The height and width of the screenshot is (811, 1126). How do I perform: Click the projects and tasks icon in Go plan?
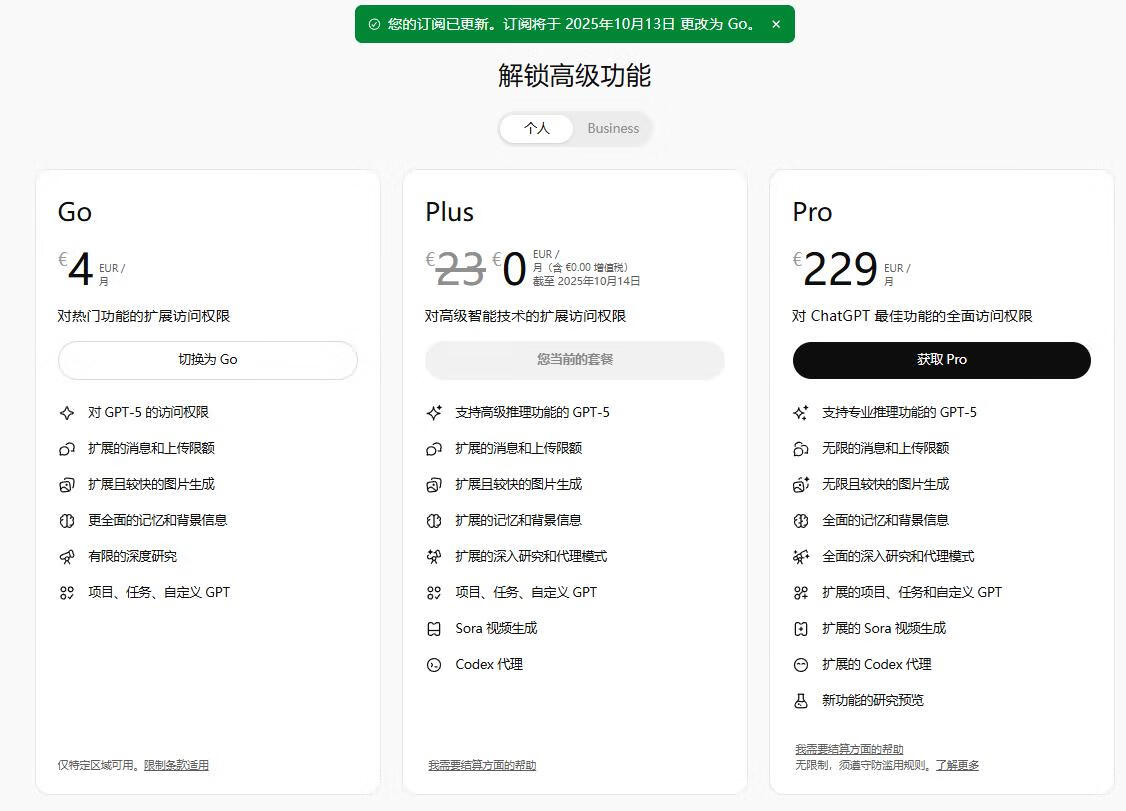[67, 593]
